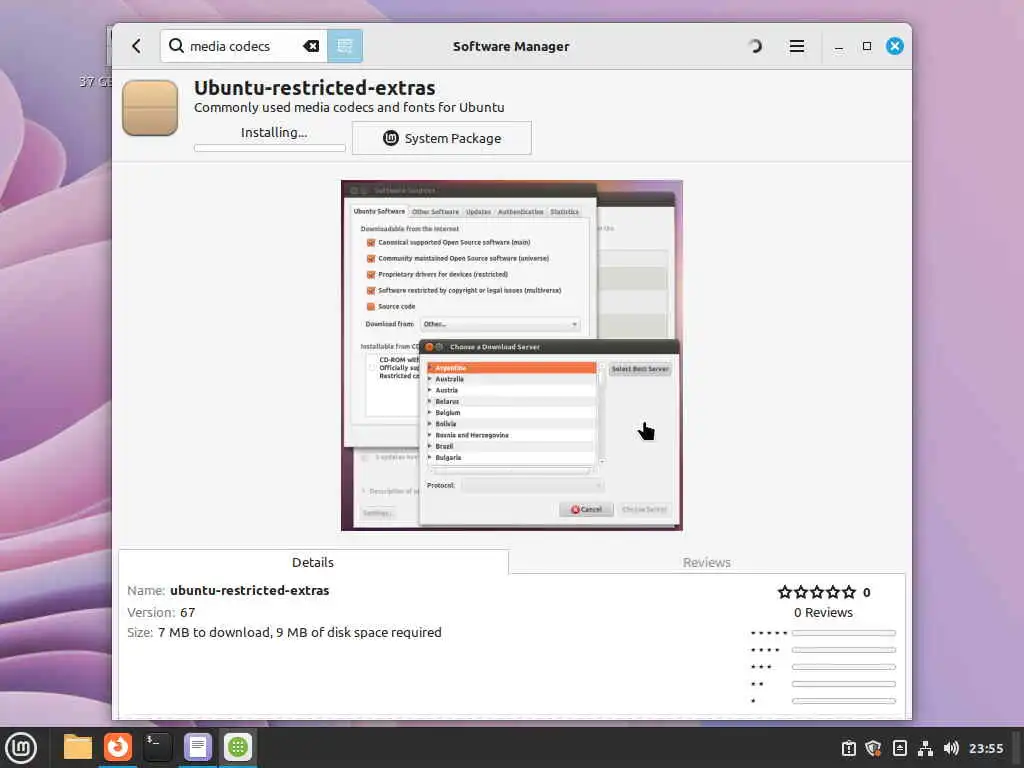Click the '0 Reviews' text
Image resolution: width=1024 pixels, height=768 pixels.
click(823, 613)
